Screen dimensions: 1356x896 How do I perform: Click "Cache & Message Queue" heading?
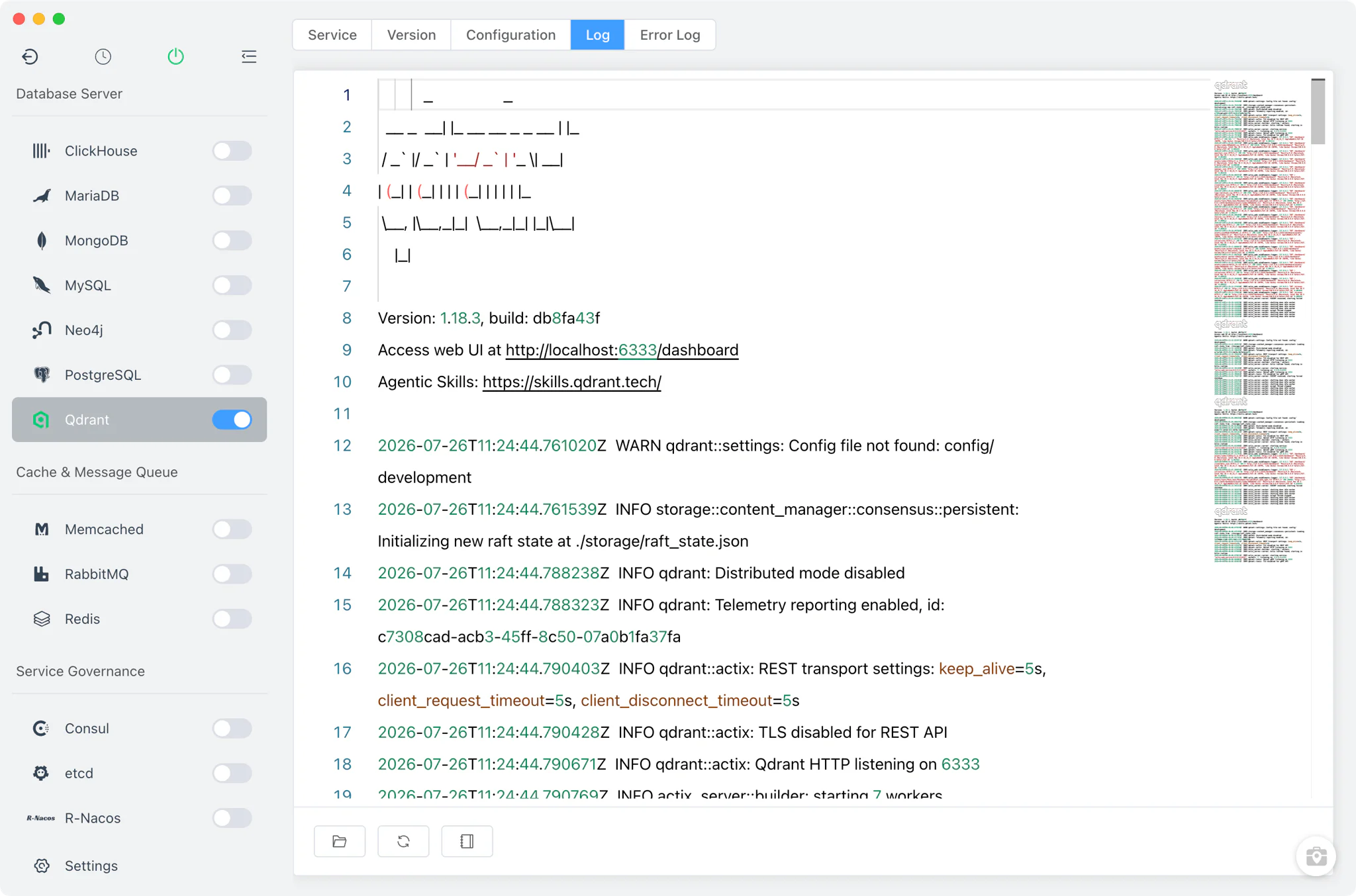click(97, 472)
